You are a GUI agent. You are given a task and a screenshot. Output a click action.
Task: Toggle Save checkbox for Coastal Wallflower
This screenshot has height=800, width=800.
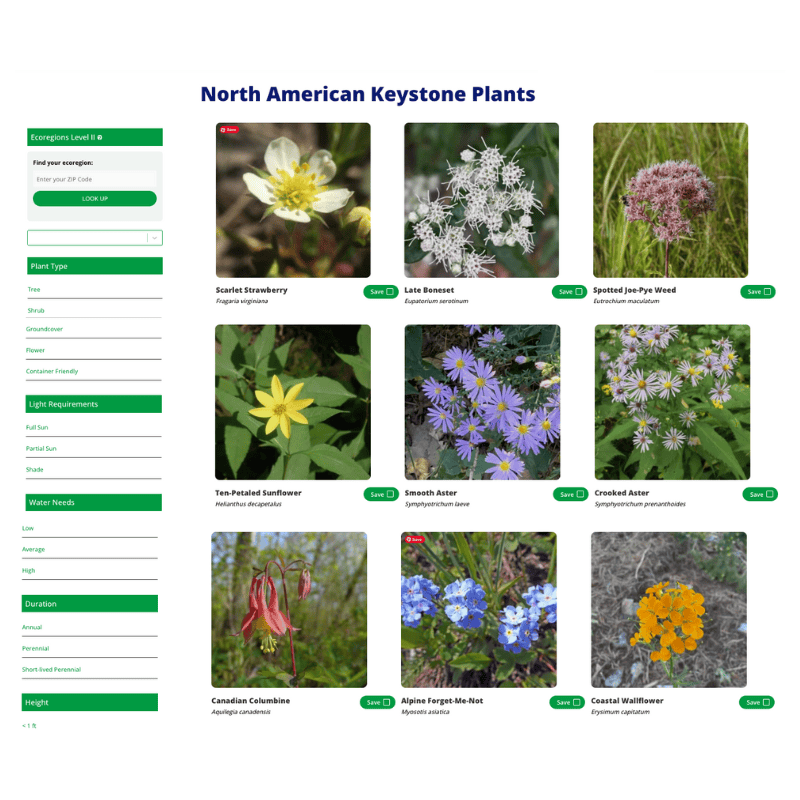tap(767, 702)
